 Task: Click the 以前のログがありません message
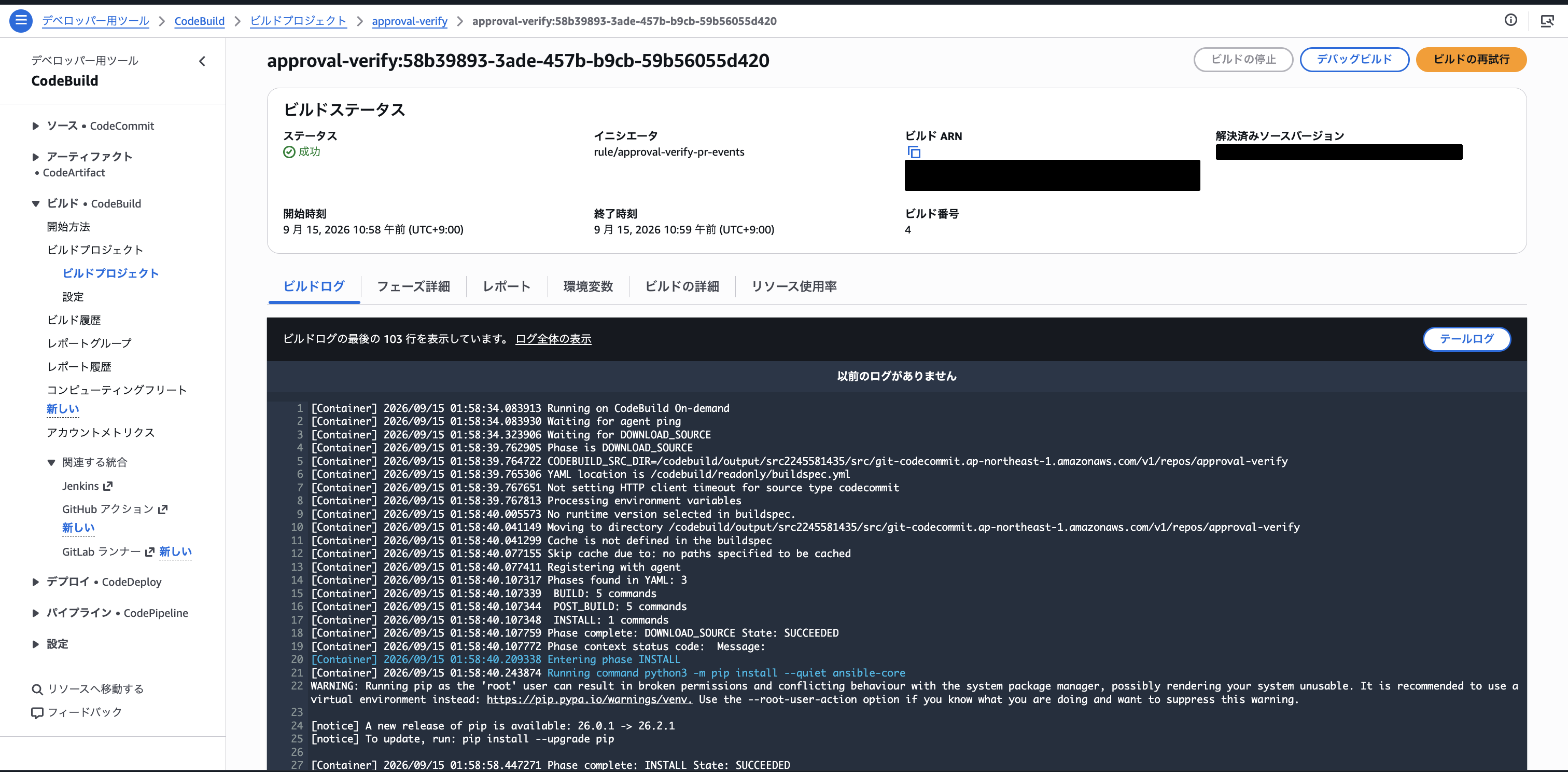[897, 376]
